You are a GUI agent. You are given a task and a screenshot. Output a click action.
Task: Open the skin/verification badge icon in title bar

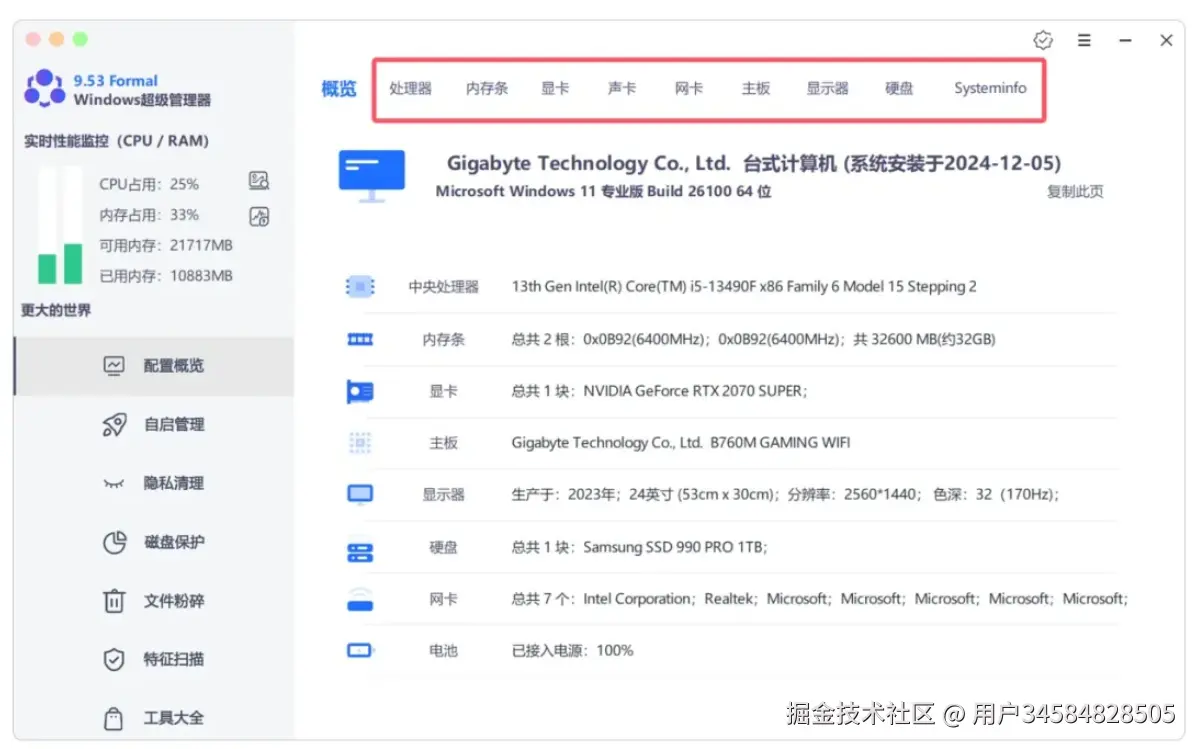pyautogui.click(x=1043, y=40)
